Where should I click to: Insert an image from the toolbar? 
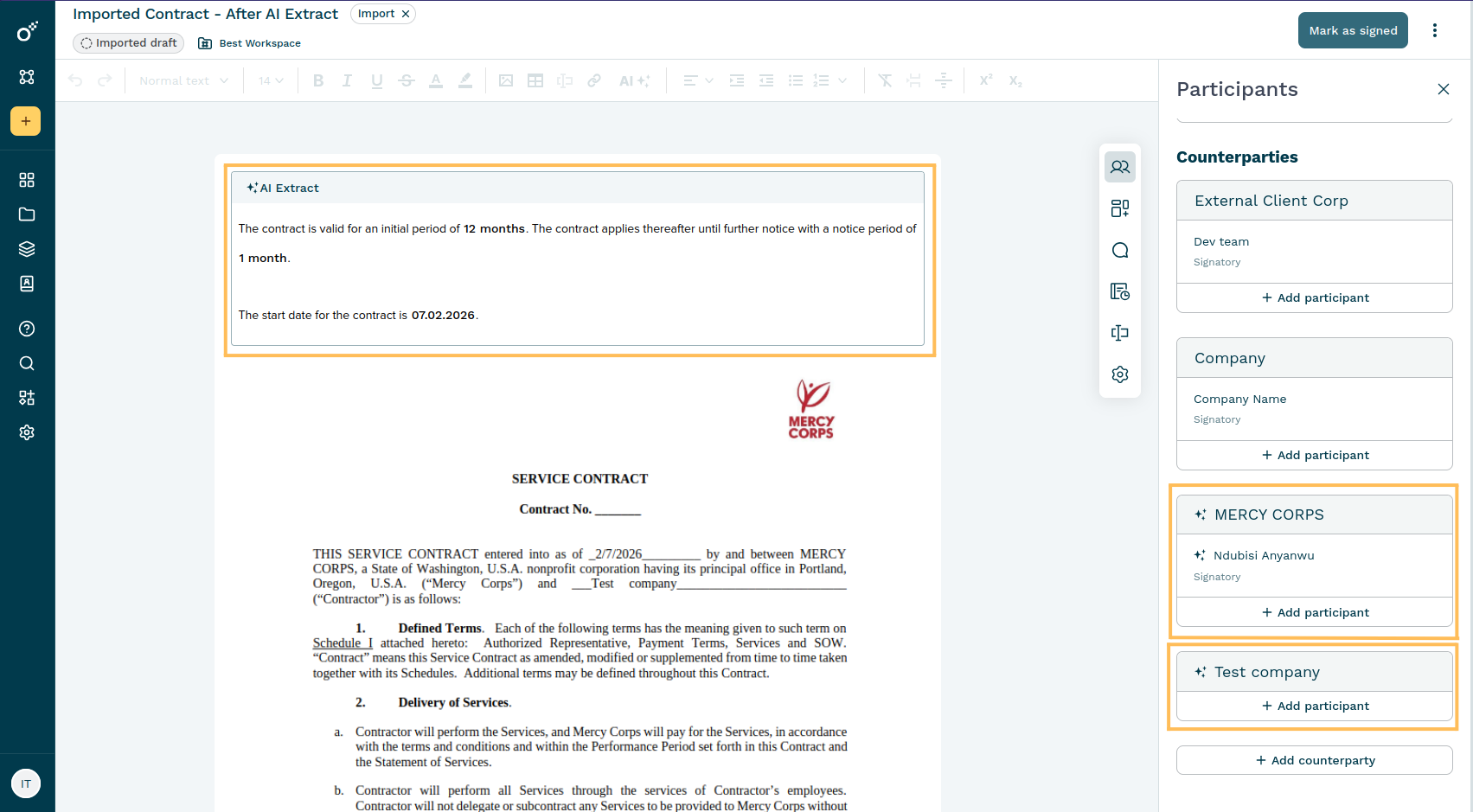(x=506, y=80)
